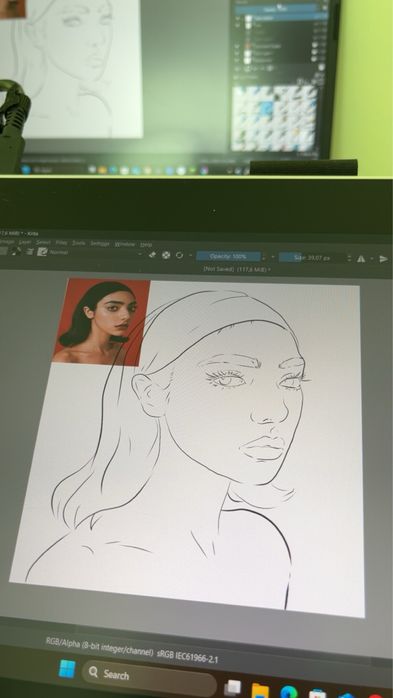Open the Normal blending mode dropdown
This screenshot has width=393, height=698.
[96, 253]
